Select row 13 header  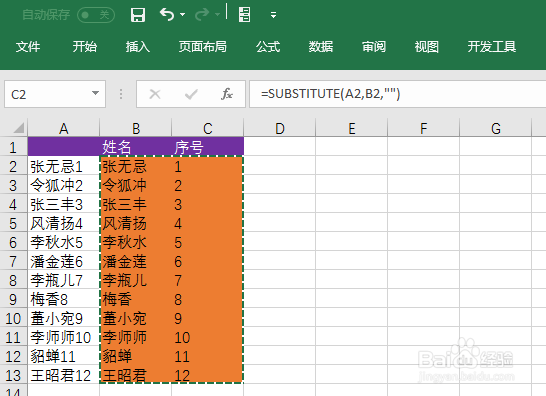[13, 375]
